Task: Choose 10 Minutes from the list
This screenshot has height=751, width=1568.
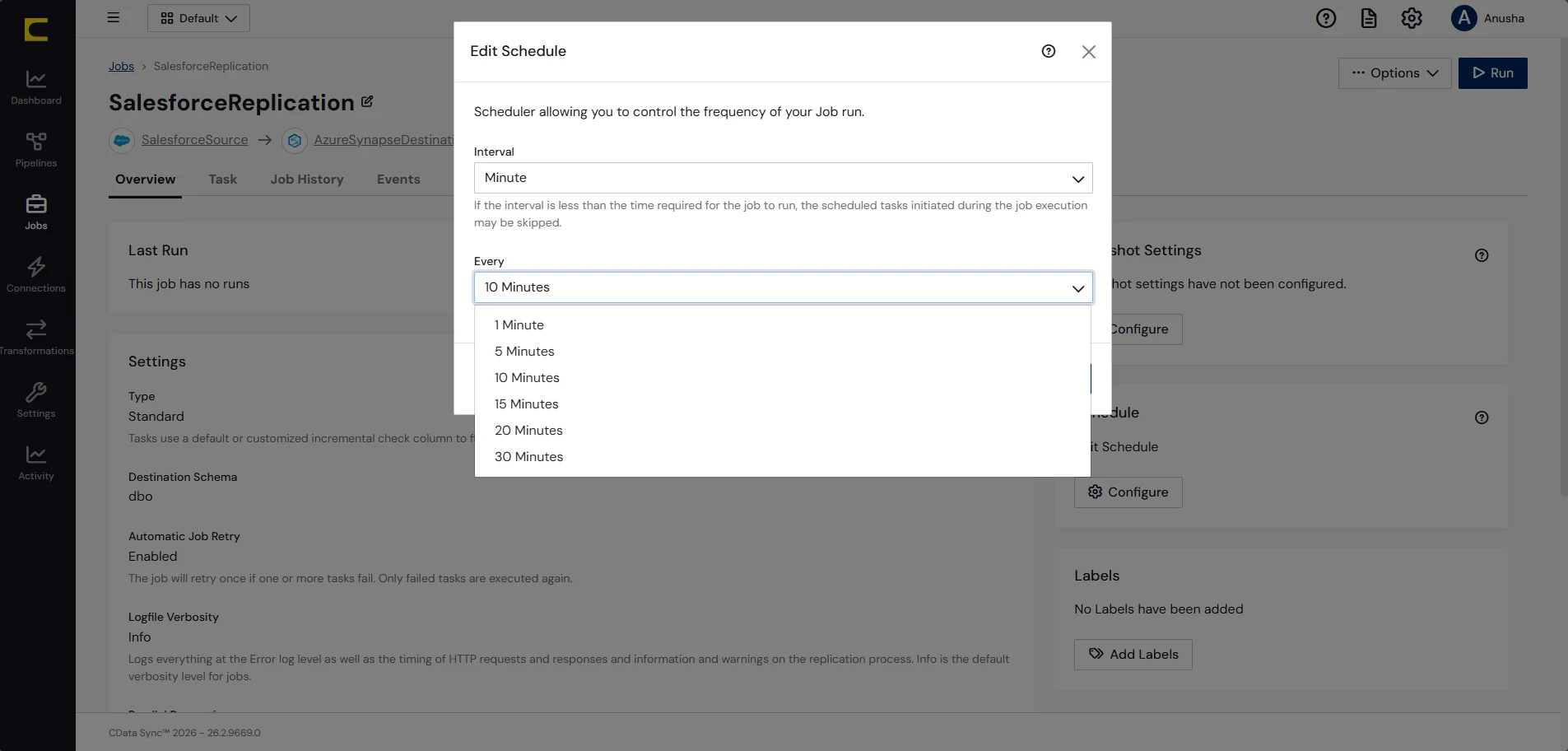Action: click(783, 378)
